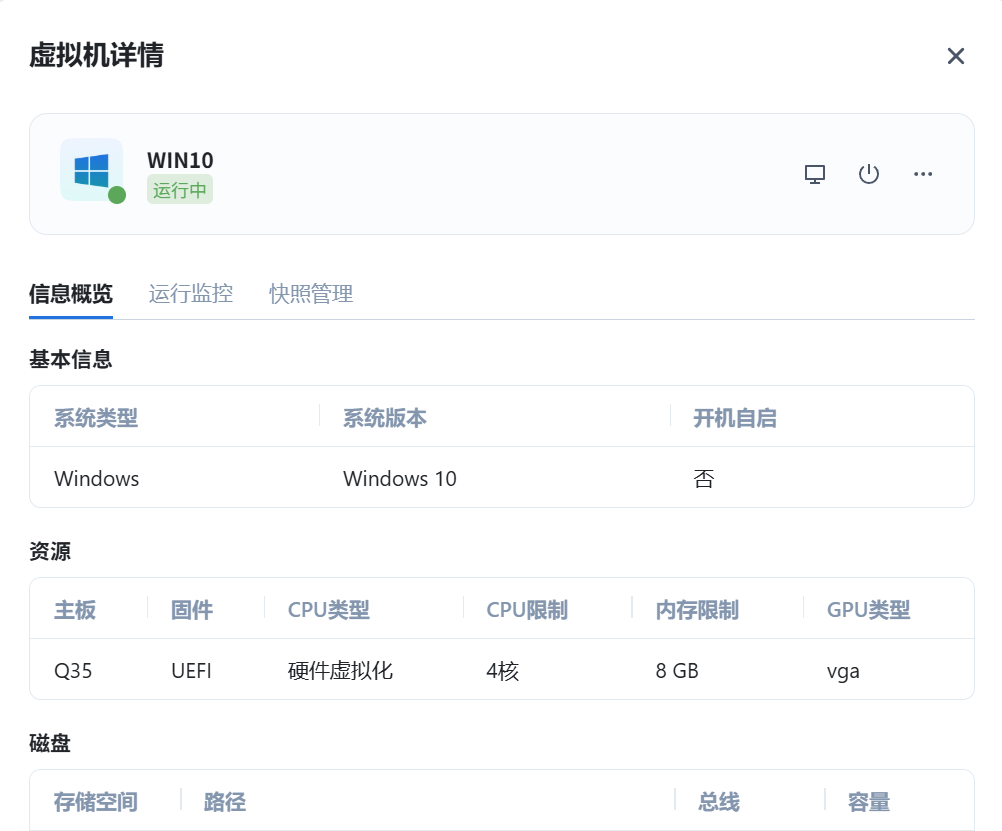Image resolution: width=1002 pixels, height=831 pixels.
Task: Click the 容量 column header
Action: [869, 802]
